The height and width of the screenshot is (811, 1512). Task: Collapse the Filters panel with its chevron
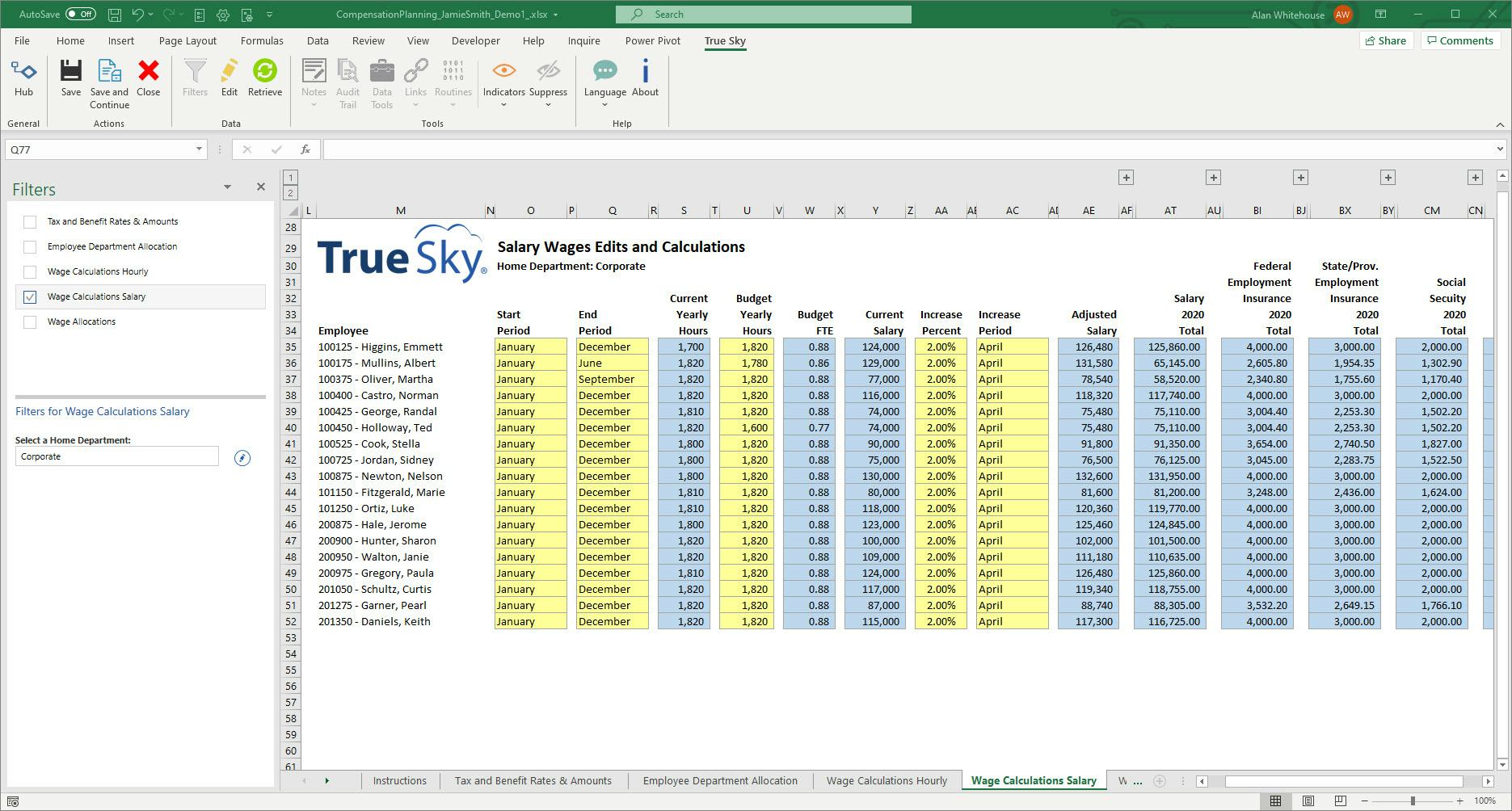227,187
